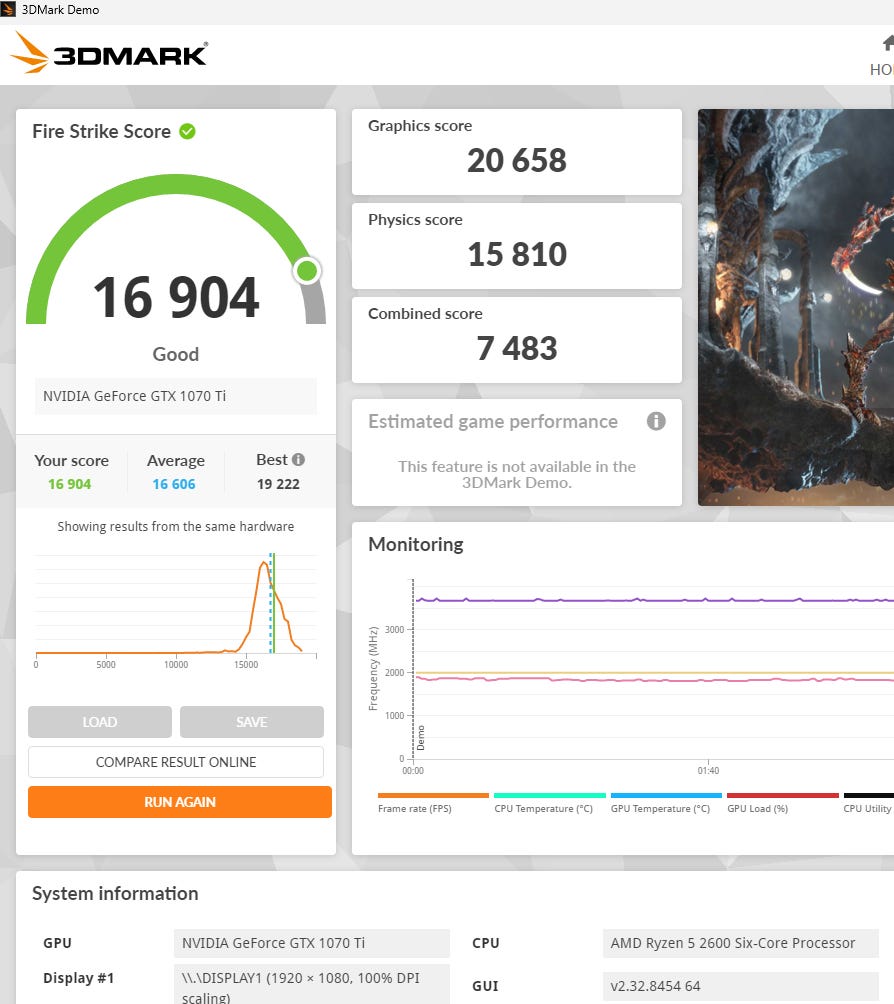This screenshot has height=1004, width=894.
Task: Click the Physics score value 15 810
Action: tap(517, 254)
